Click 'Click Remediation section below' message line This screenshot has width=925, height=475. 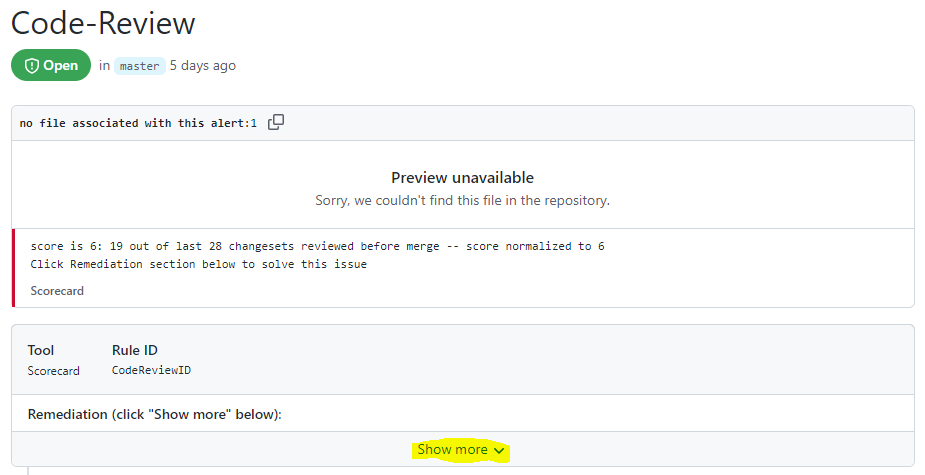[198, 264]
